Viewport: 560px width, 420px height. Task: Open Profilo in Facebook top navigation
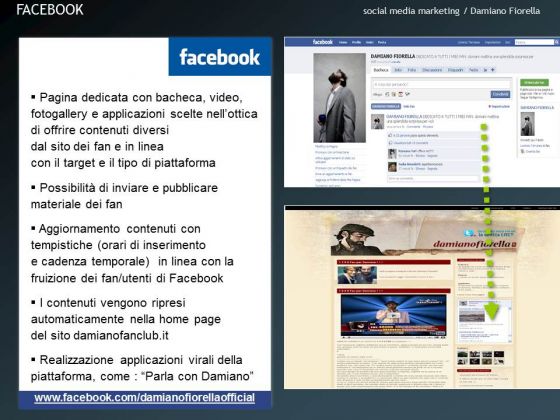(356, 42)
